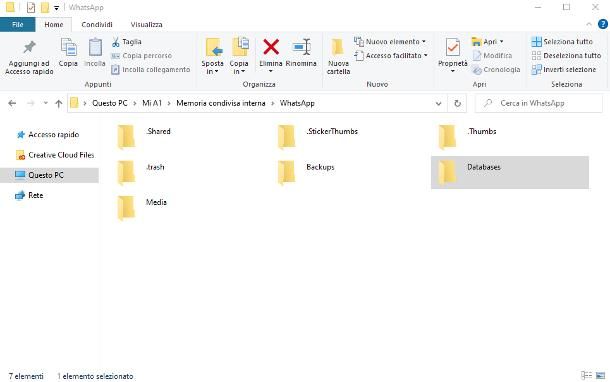This screenshot has height=382, width=610.
Task: Go forward with the right arrow
Action: coord(30,103)
